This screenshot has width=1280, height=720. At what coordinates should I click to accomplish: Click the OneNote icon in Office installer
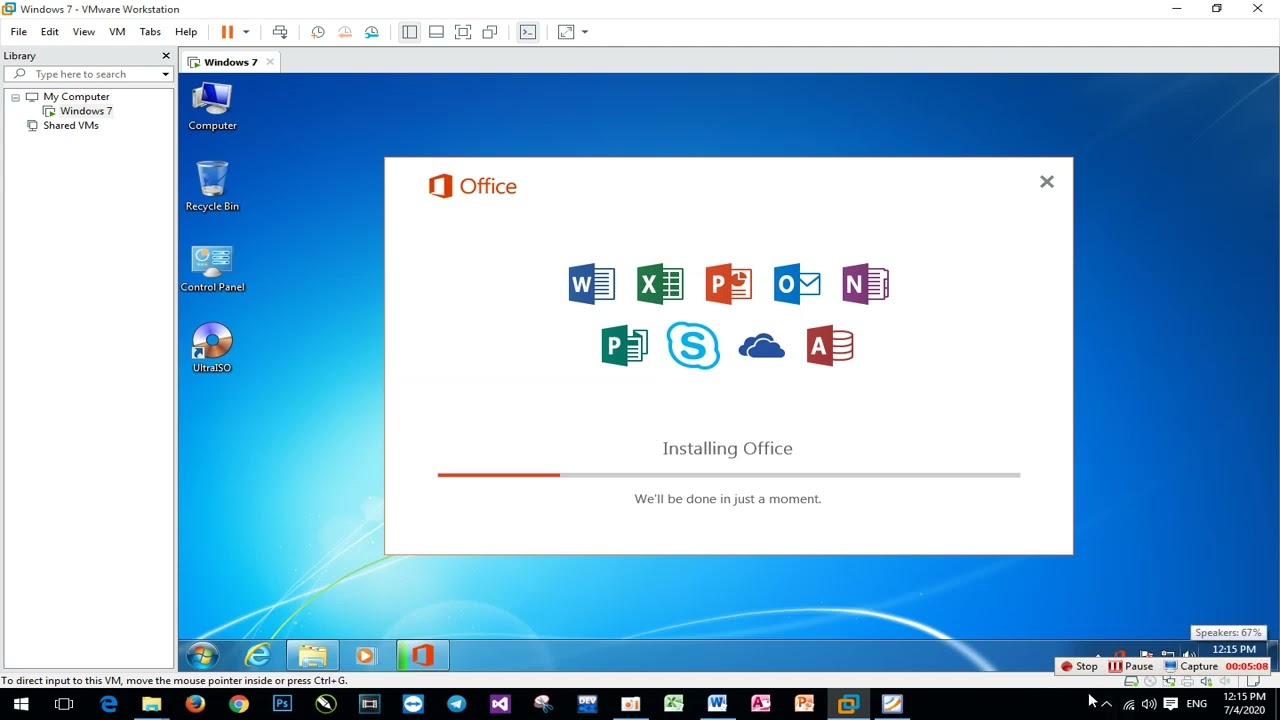tap(865, 284)
